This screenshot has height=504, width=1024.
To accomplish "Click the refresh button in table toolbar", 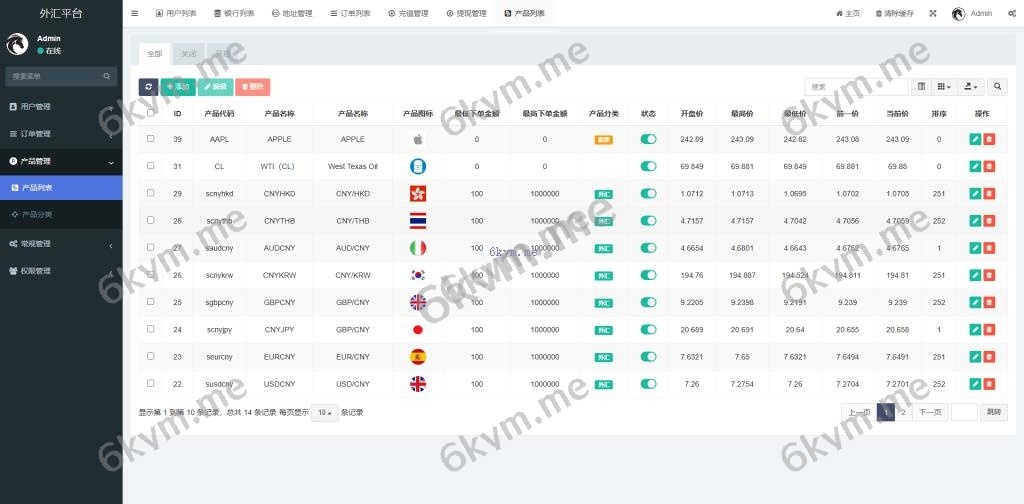I will pyautogui.click(x=148, y=87).
